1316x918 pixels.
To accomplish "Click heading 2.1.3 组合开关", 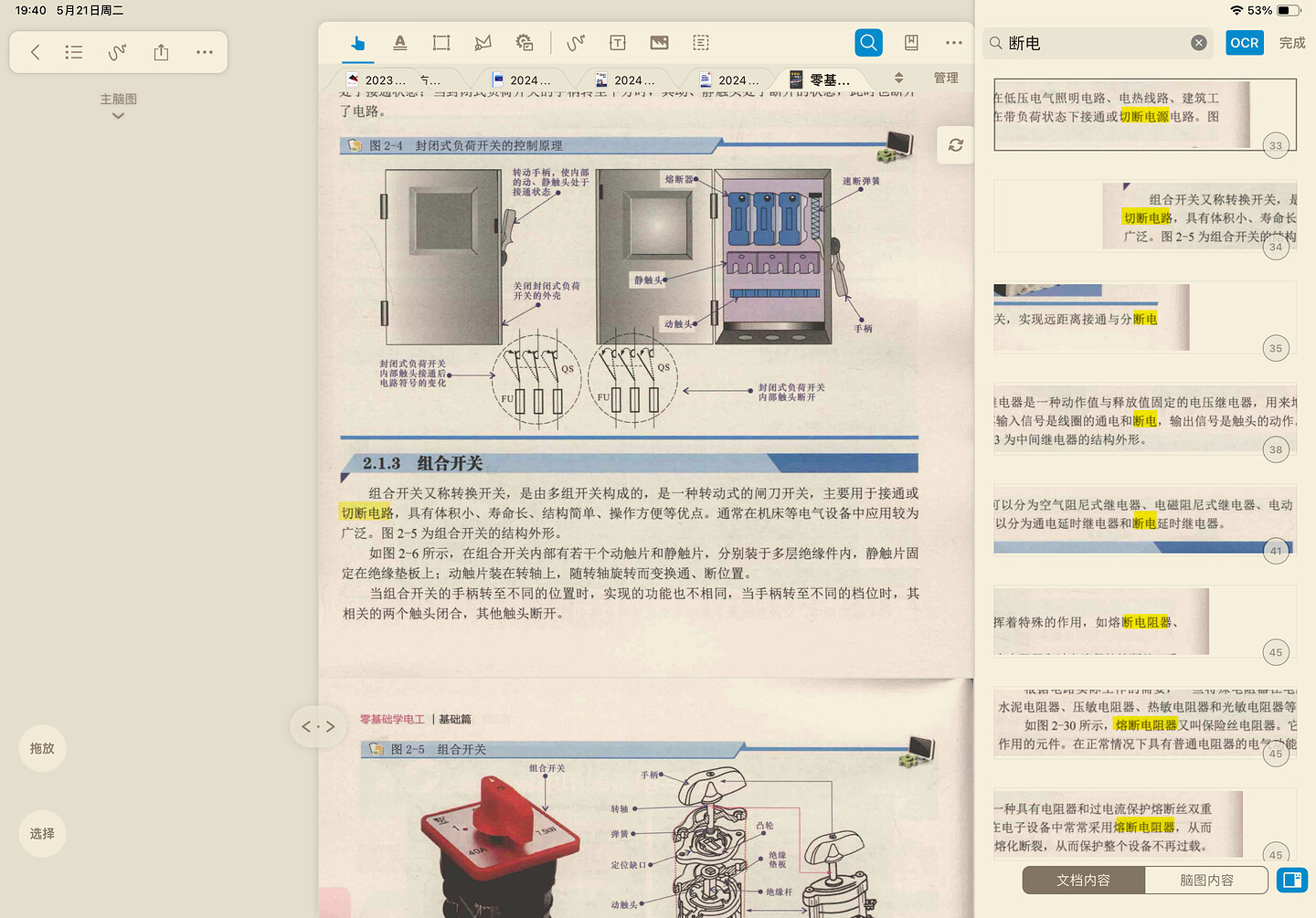I will pyautogui.click(x=422, y=463).
